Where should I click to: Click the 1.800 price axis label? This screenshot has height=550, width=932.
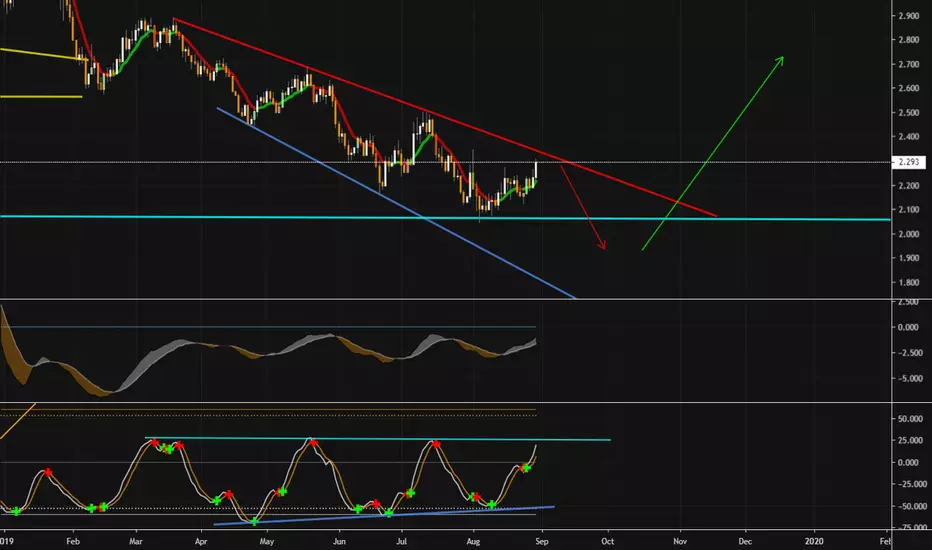[909, 282]
